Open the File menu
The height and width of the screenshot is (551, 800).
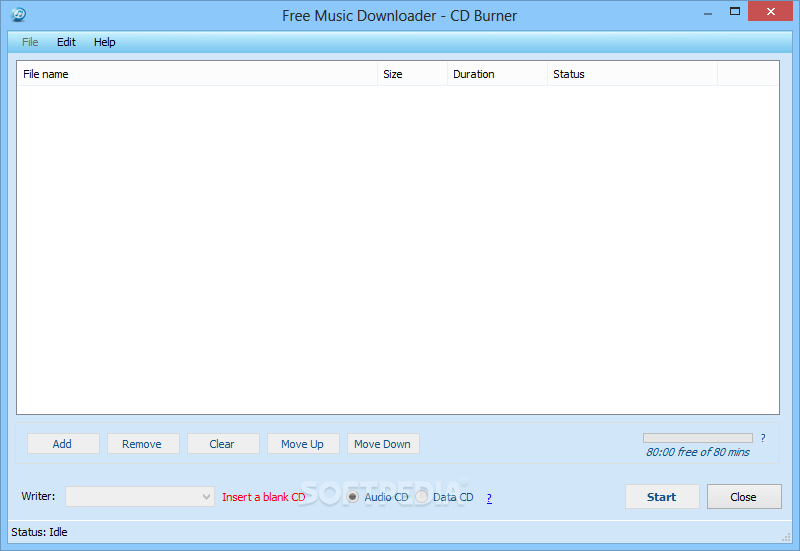click(30, 42)
